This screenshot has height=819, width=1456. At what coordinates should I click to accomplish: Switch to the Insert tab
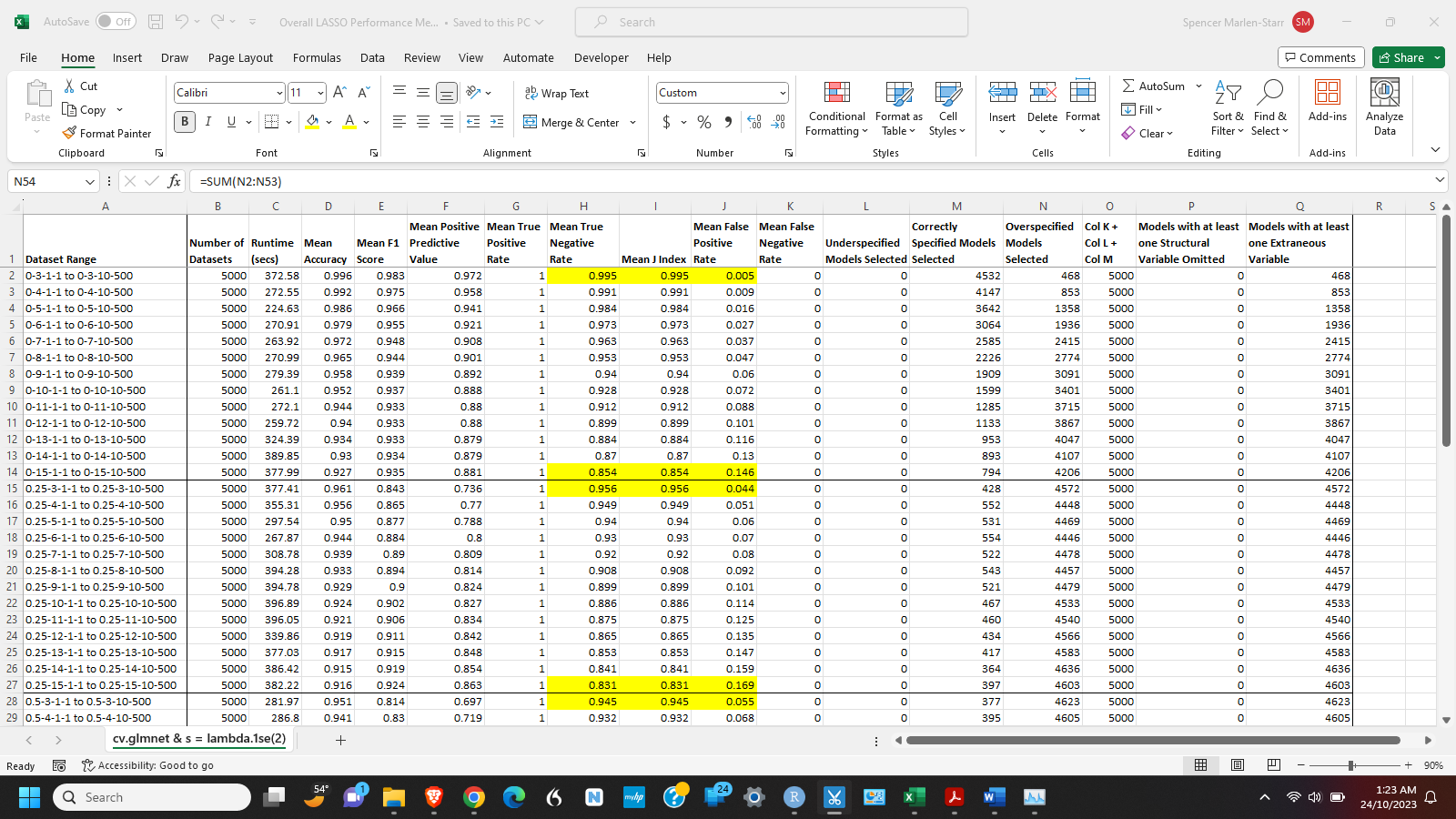tap(127, 57)
